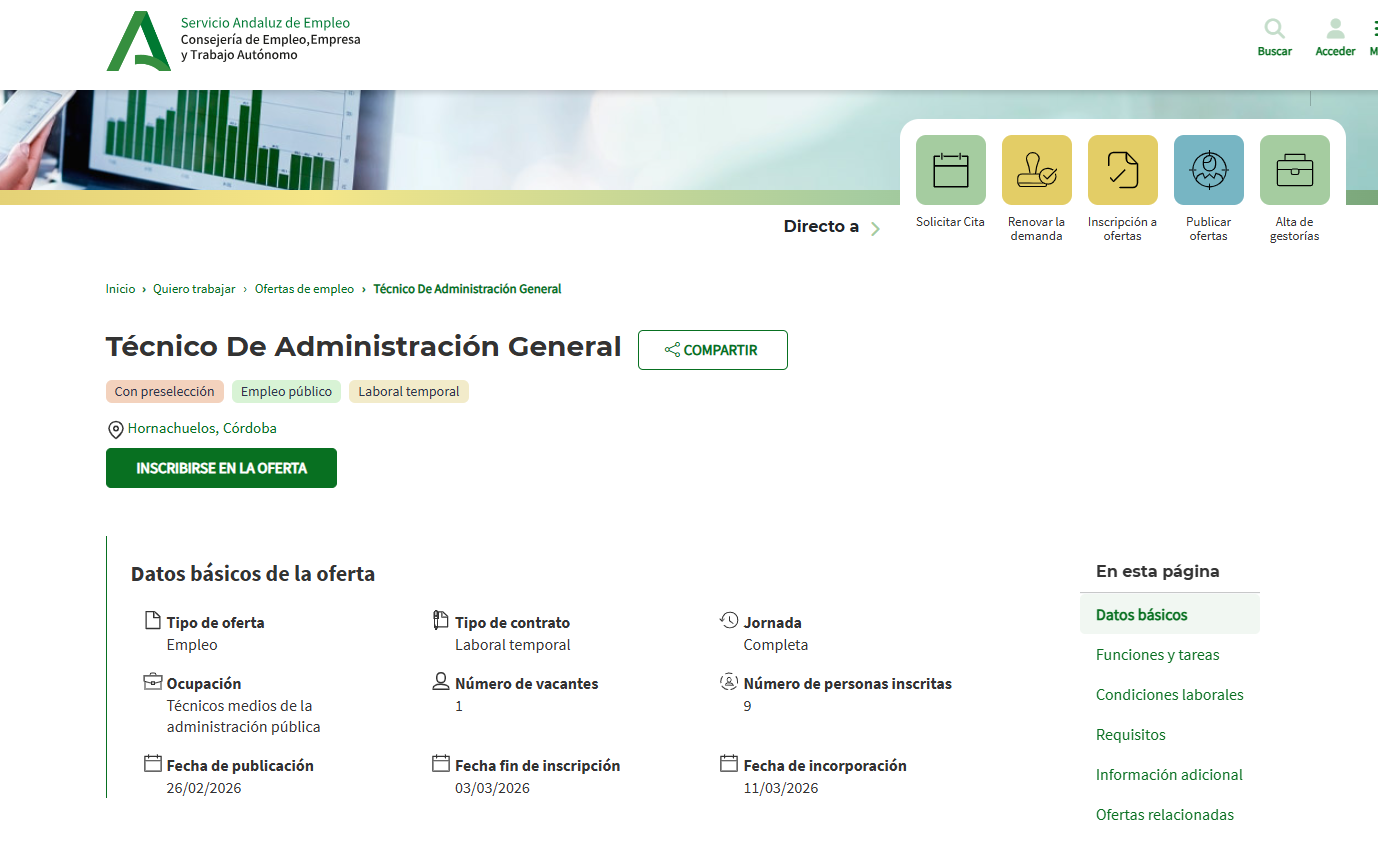Select Datos básicos in page navigation
This screenshot has width=1378, height=844.
[x=1141, y=615]
